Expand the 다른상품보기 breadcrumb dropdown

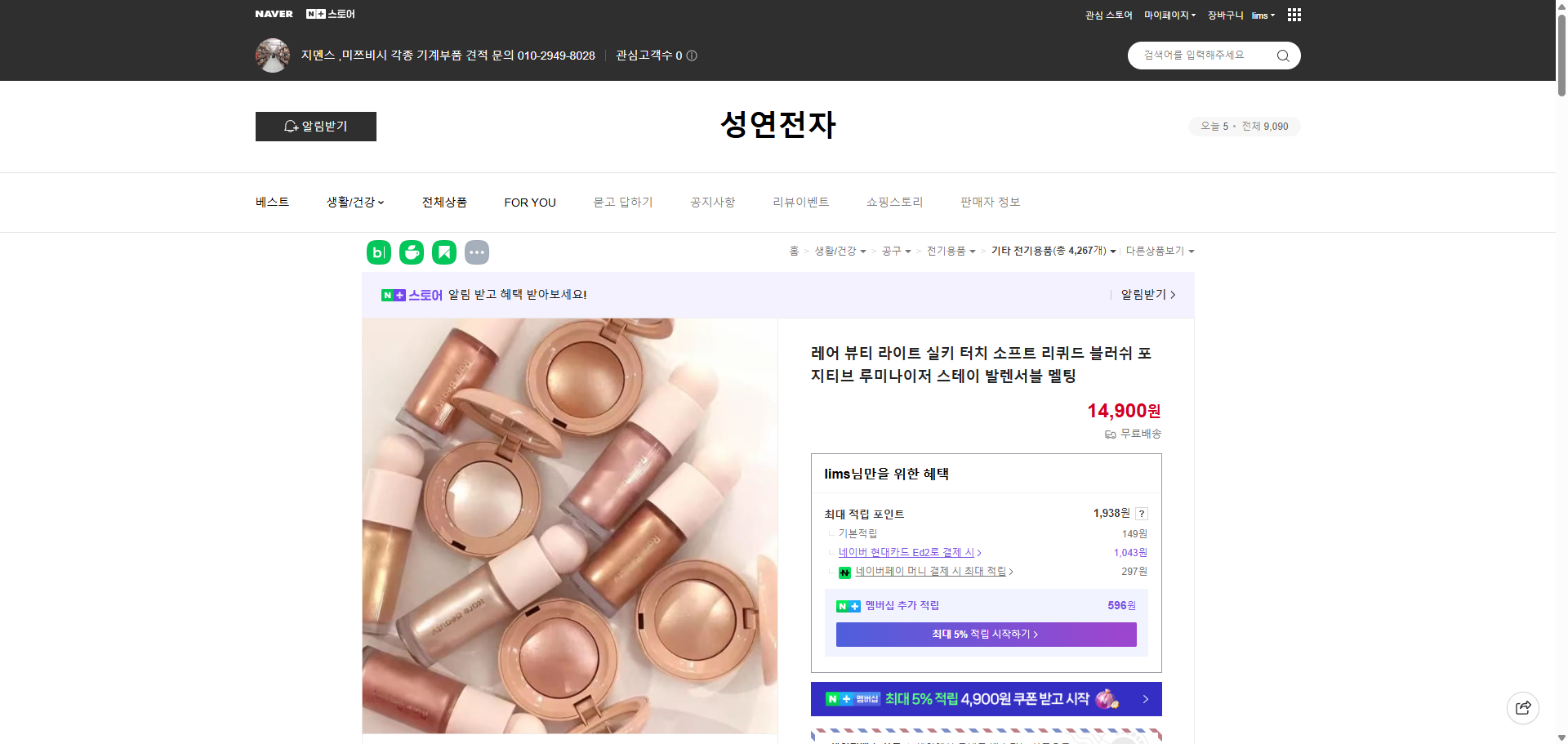[1160, 251]
